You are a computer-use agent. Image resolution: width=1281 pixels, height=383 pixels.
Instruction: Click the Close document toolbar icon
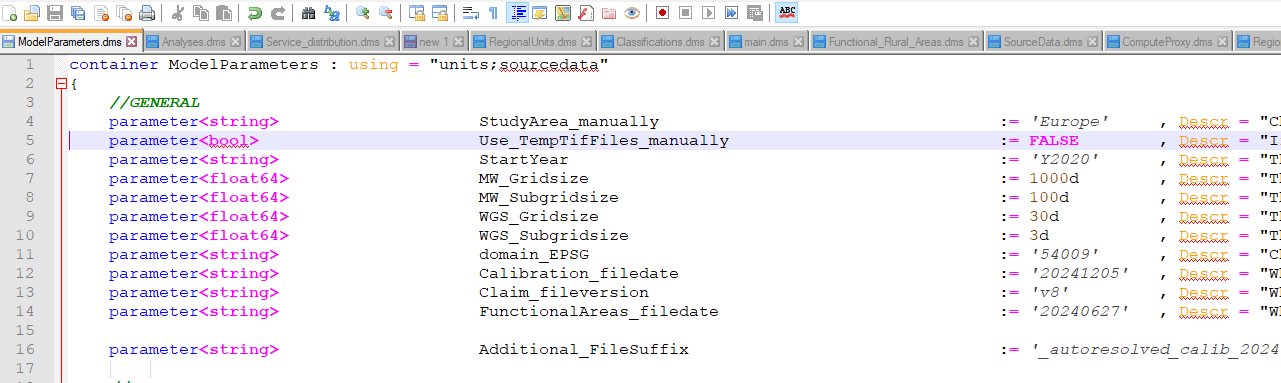[101, 13]
